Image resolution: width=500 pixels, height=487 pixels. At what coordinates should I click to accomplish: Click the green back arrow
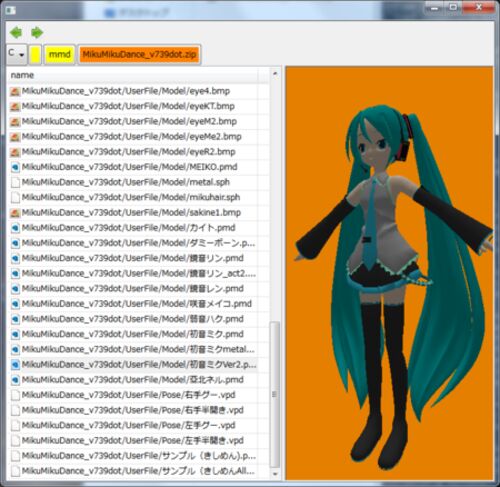[x=16, y=32]
